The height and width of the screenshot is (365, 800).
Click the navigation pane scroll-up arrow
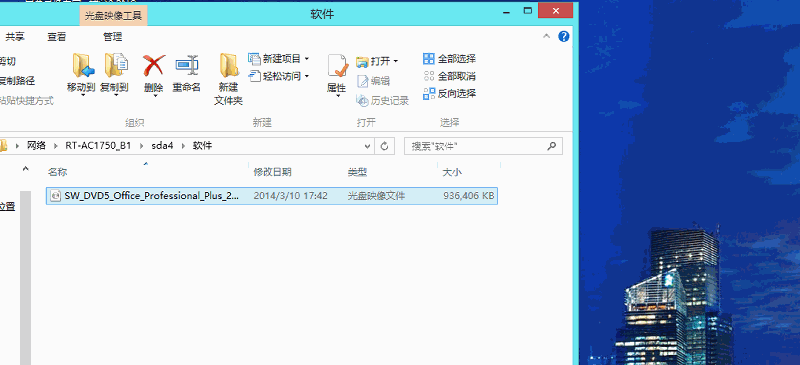point(26,169)
